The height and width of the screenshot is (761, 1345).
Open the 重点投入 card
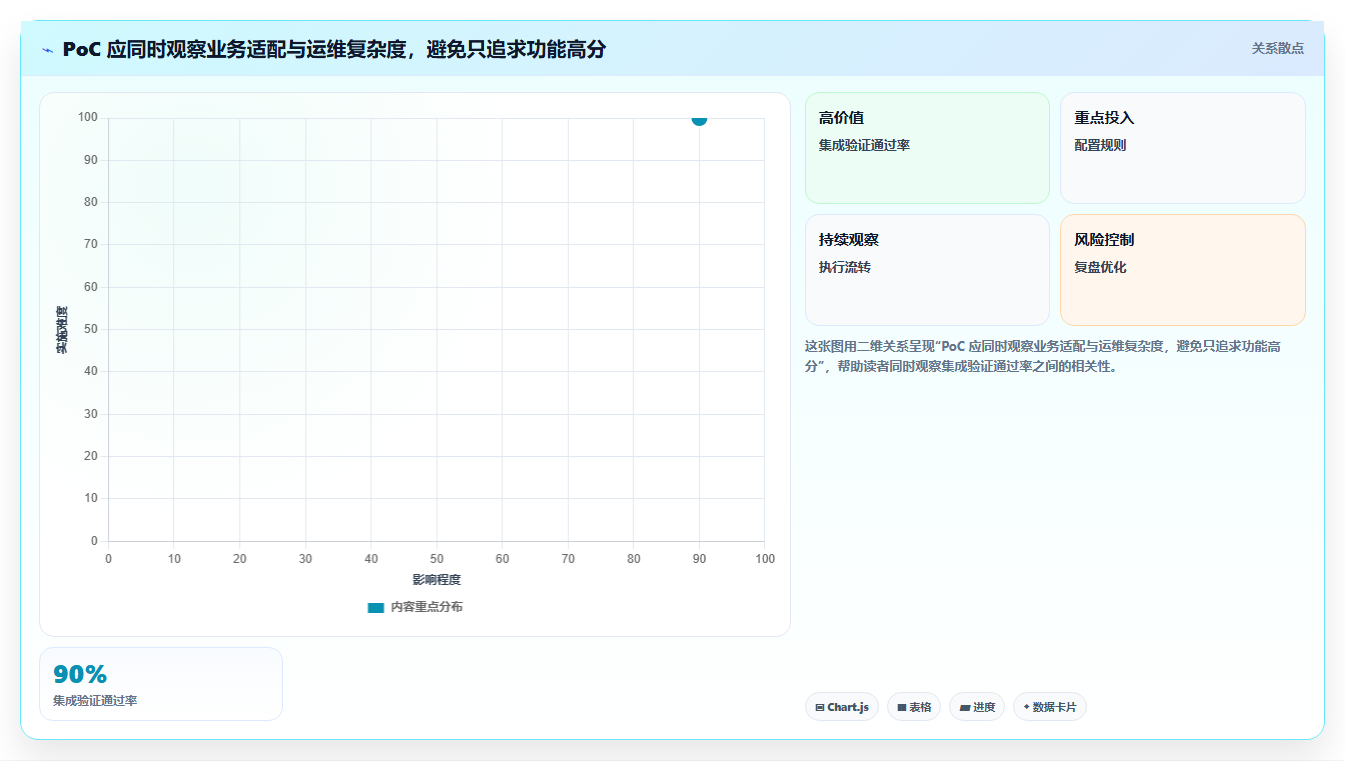[x=1183, y=148]
